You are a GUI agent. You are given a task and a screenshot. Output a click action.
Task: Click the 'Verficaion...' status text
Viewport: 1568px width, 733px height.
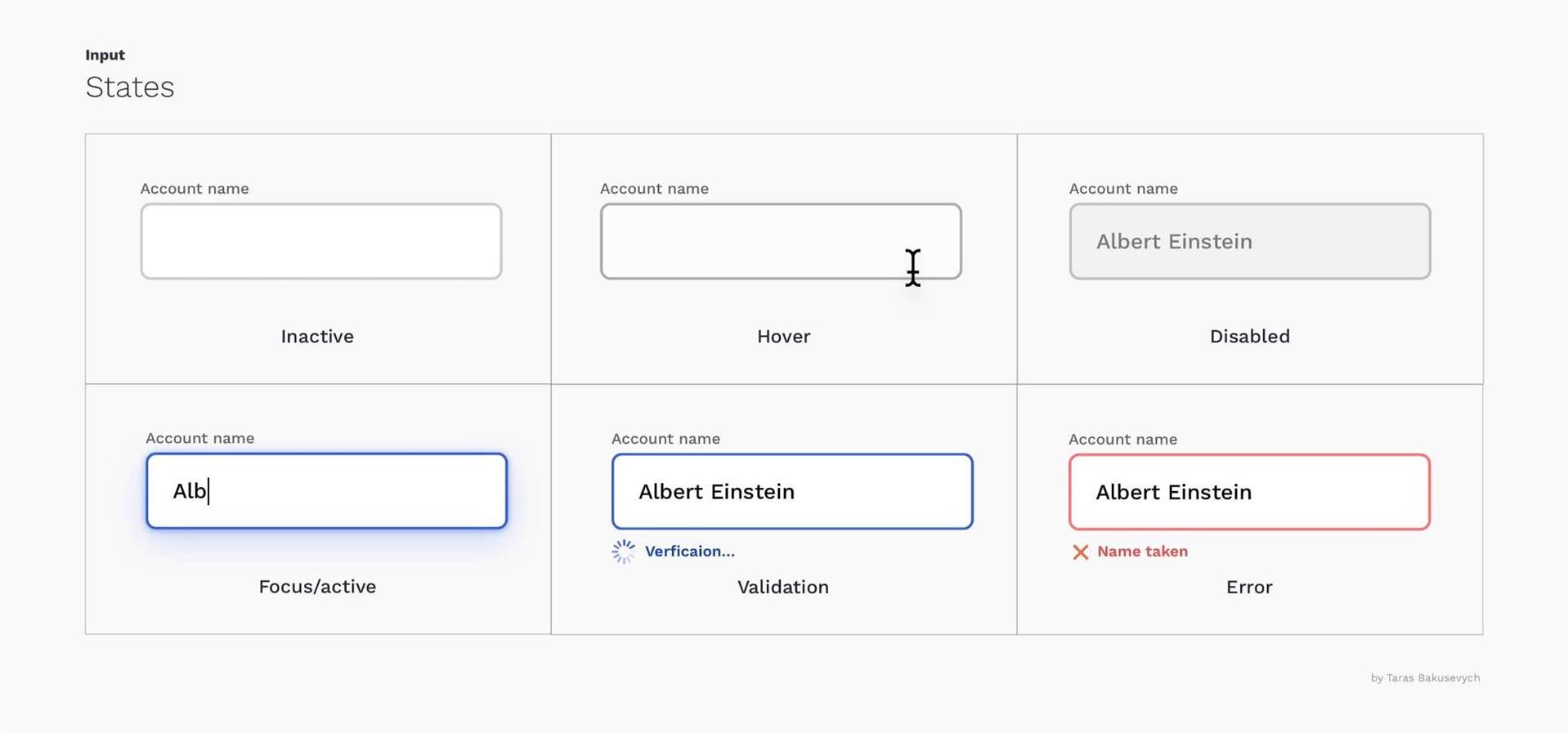point(689,552)
